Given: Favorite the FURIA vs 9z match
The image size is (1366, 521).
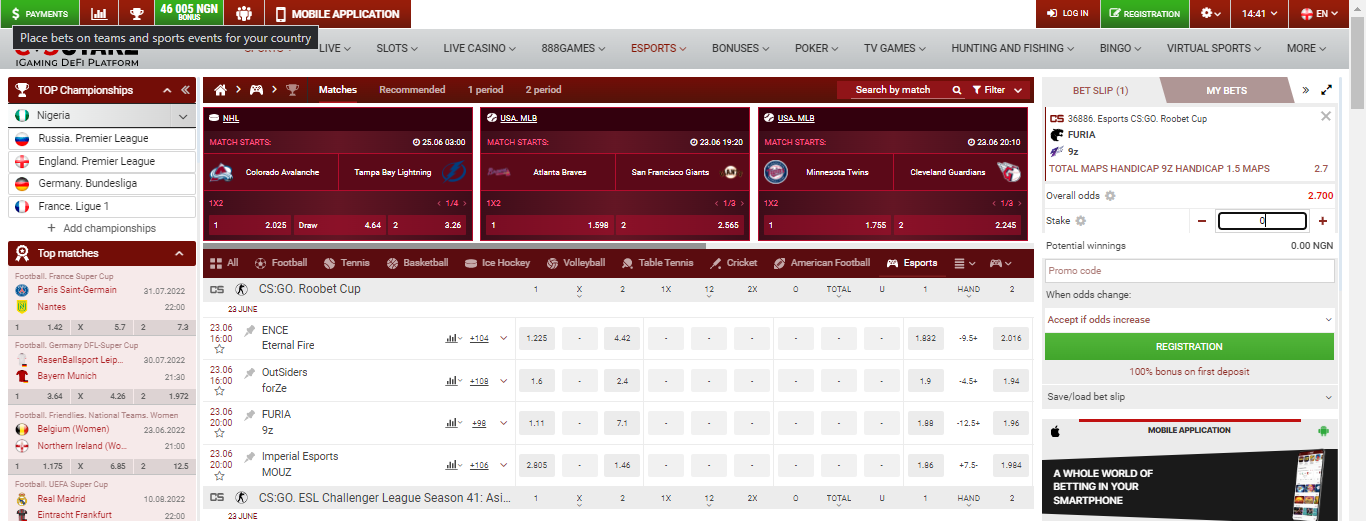Looking at the screenshot, I should (219, 434).
